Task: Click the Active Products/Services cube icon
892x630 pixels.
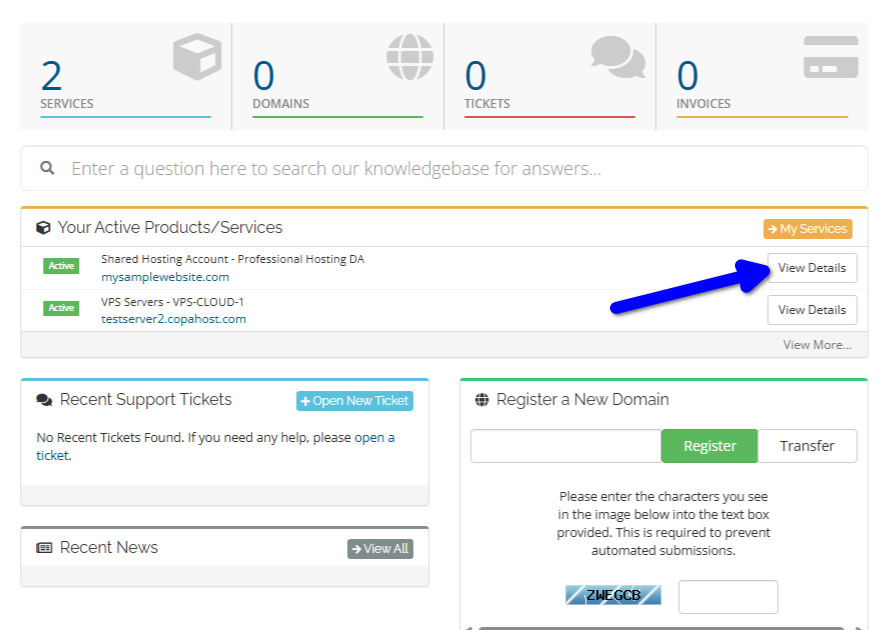Action: click(x=42, y=227)
